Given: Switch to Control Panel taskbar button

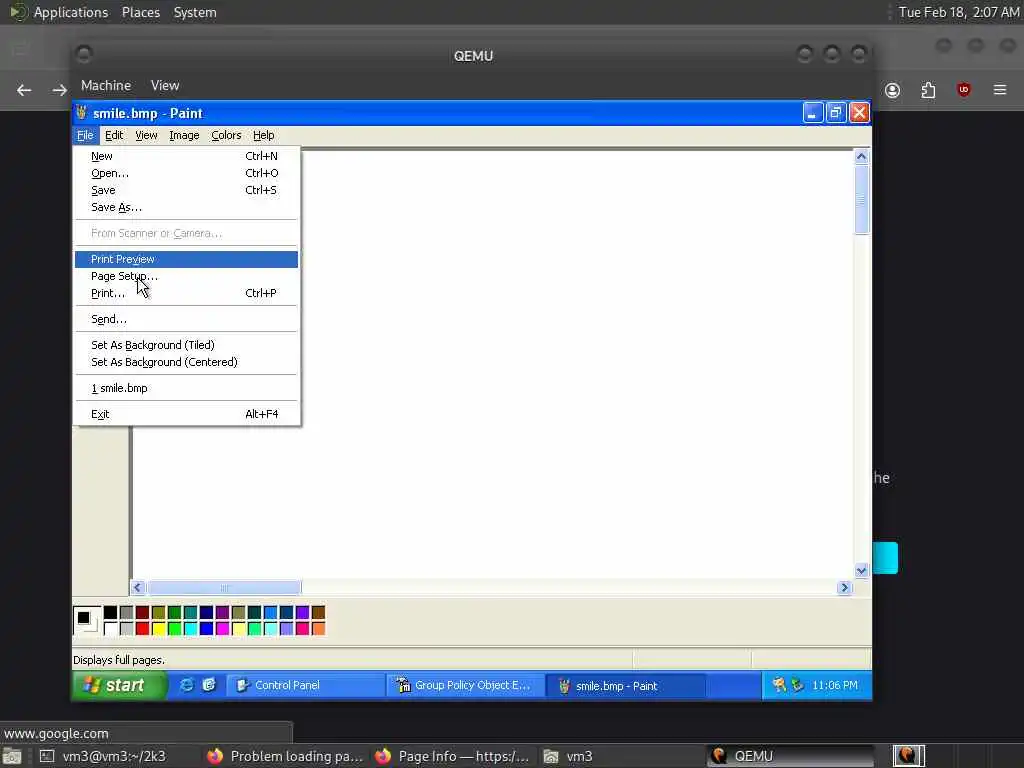Looking at the screenshot, I should [x=305, y=685].
